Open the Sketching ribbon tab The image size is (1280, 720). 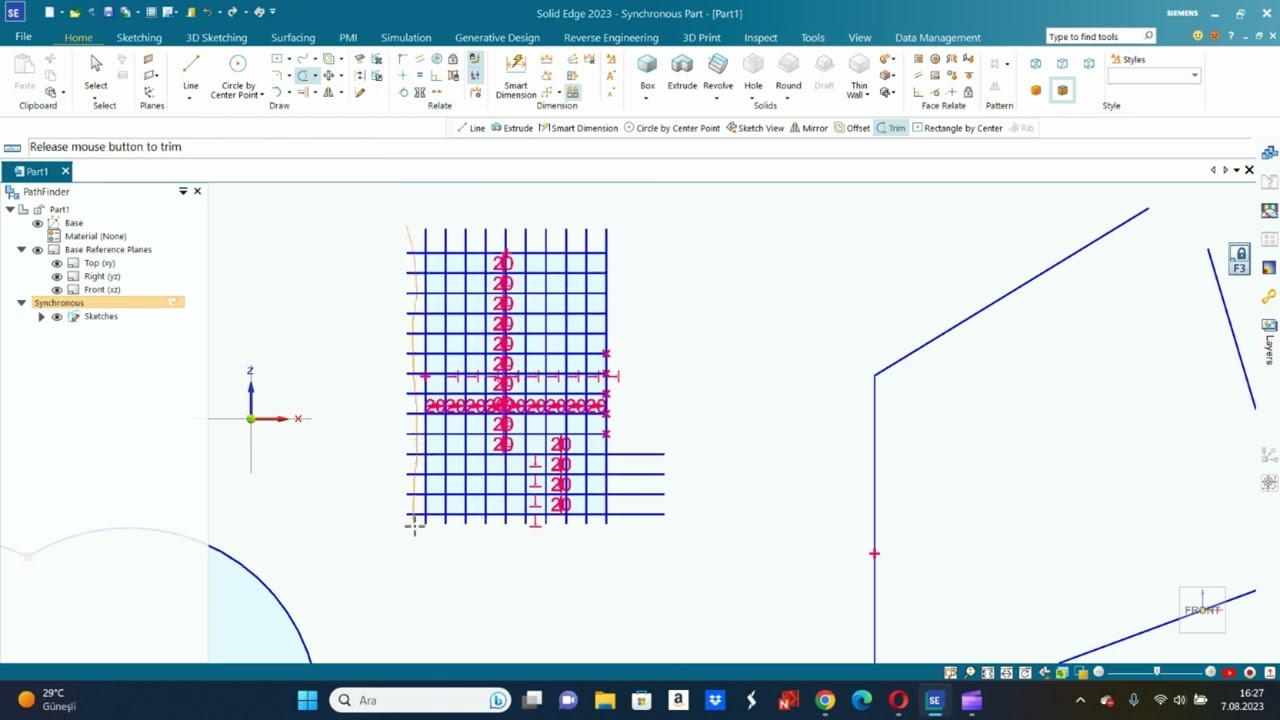139,37
